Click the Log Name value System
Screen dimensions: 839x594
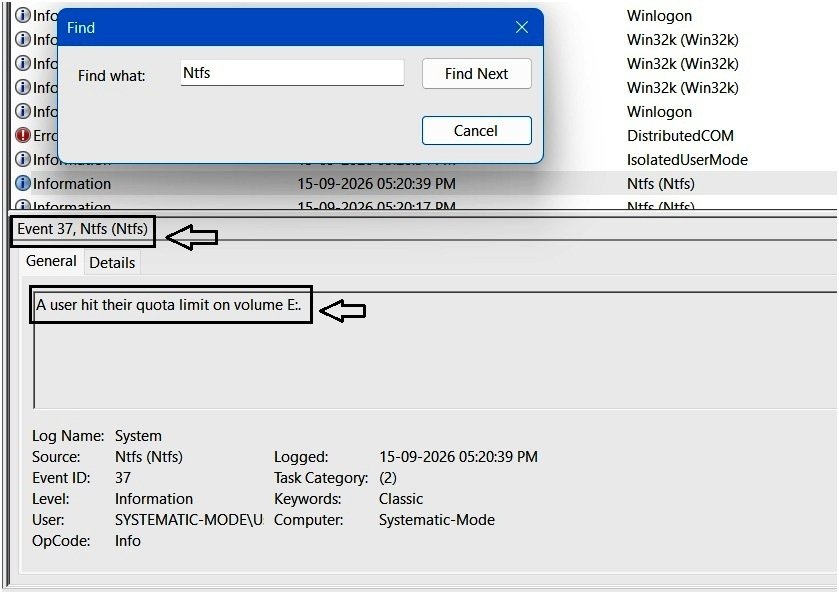coord(138,436)
